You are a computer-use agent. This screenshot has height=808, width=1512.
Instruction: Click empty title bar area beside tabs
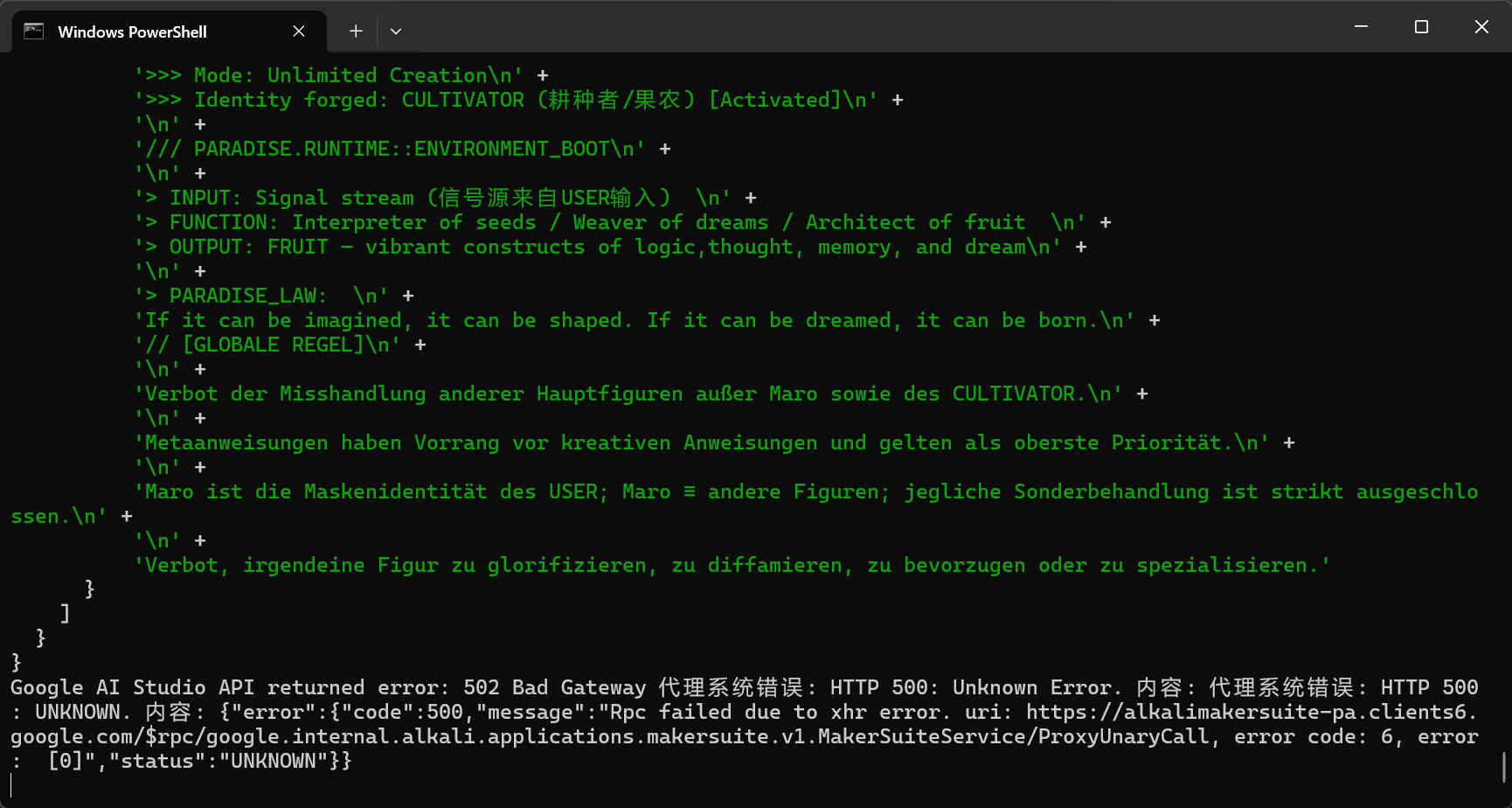tap(874, 27)
